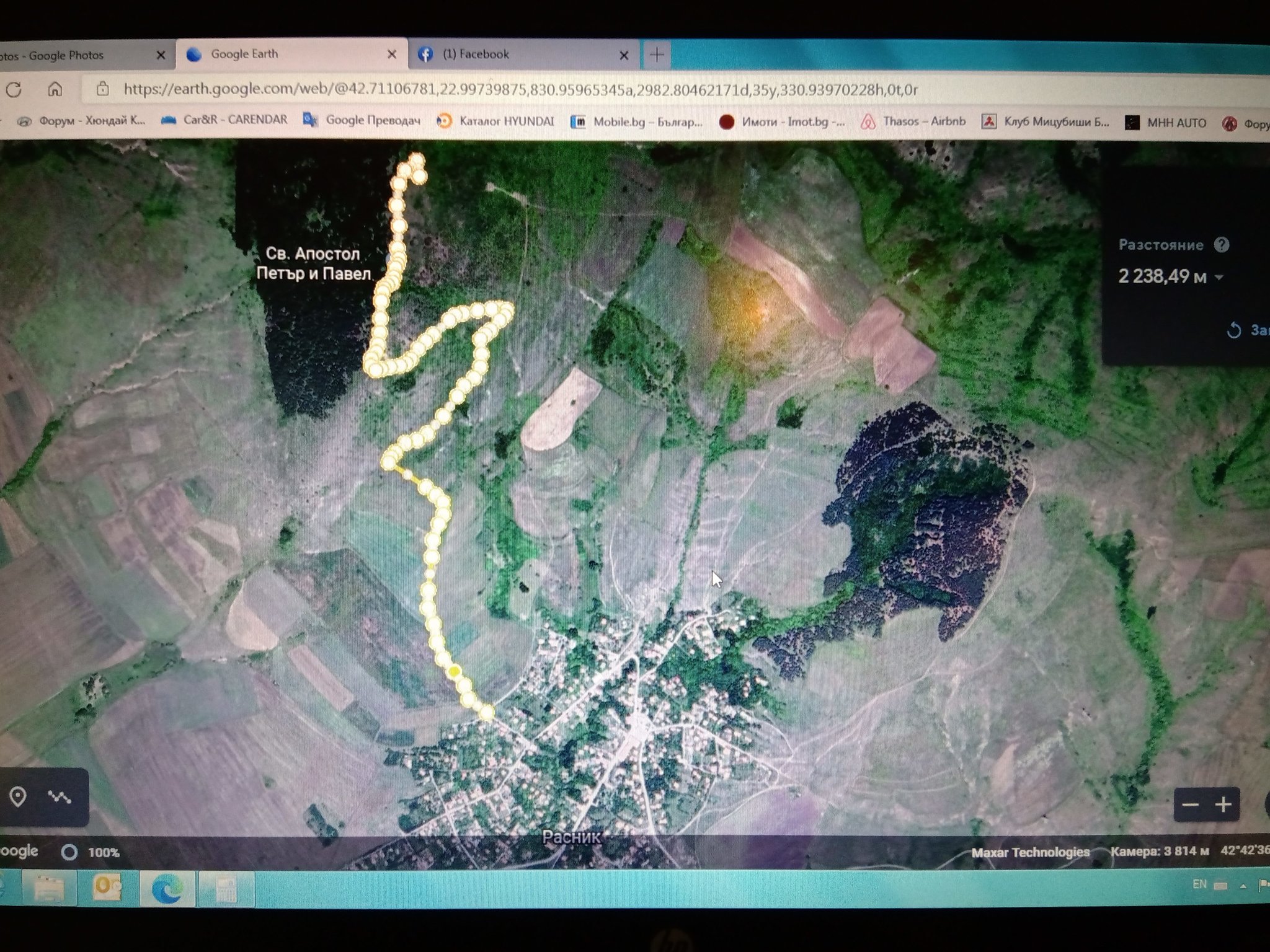
Task: Open Microsoft Edge from taskbar
Action: coord(166,888)
